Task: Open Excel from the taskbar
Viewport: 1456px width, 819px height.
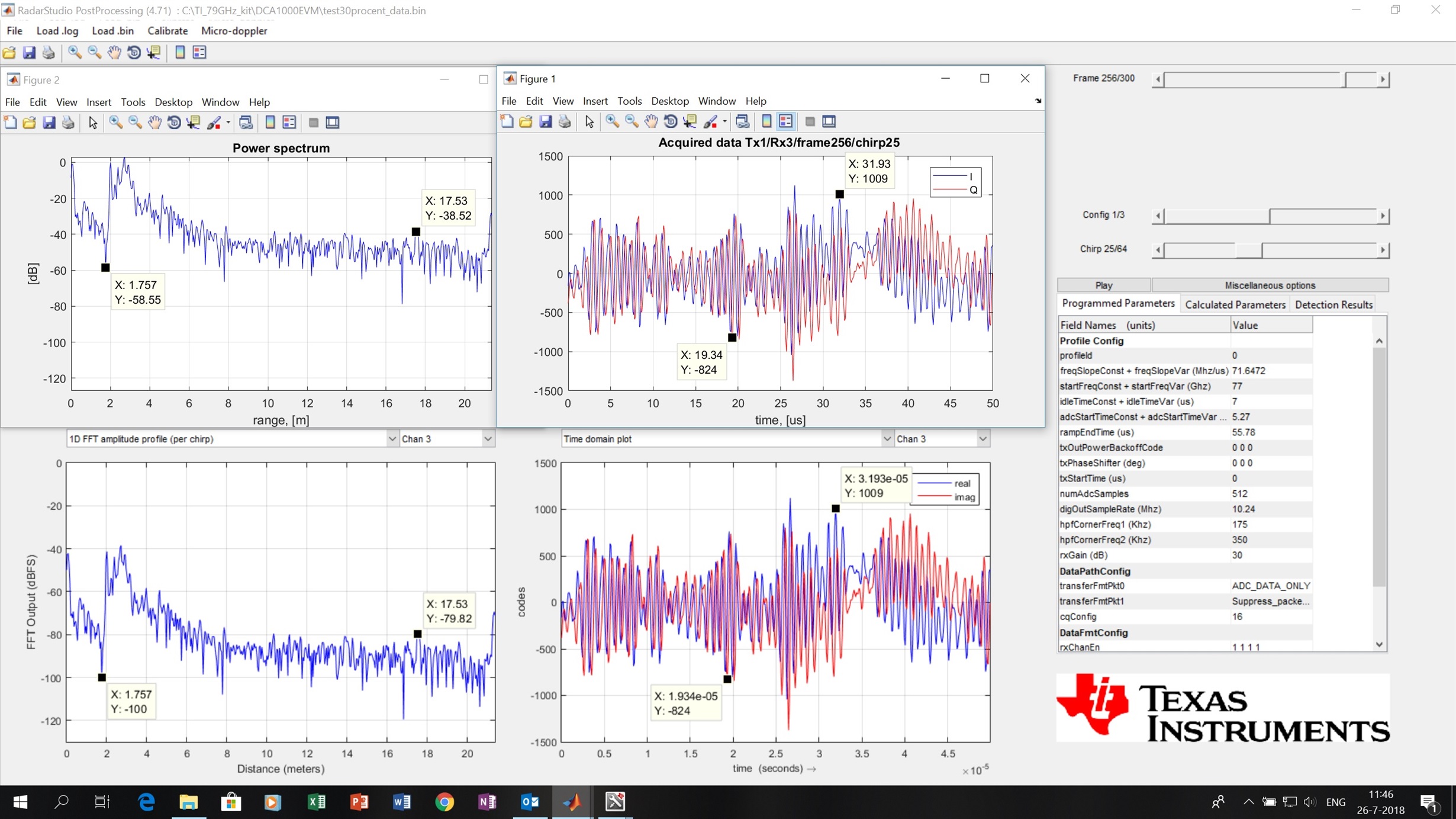Action: pyautogui.click(x=317, y=802)
